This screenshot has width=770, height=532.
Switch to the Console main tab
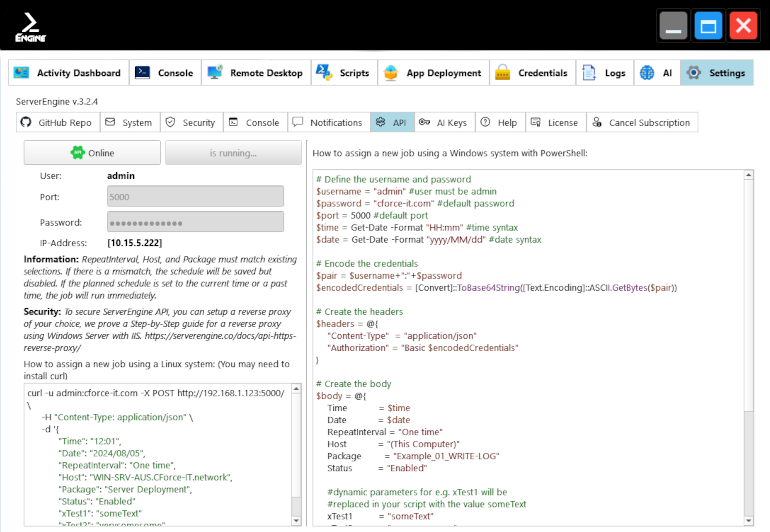coord(165,73)
